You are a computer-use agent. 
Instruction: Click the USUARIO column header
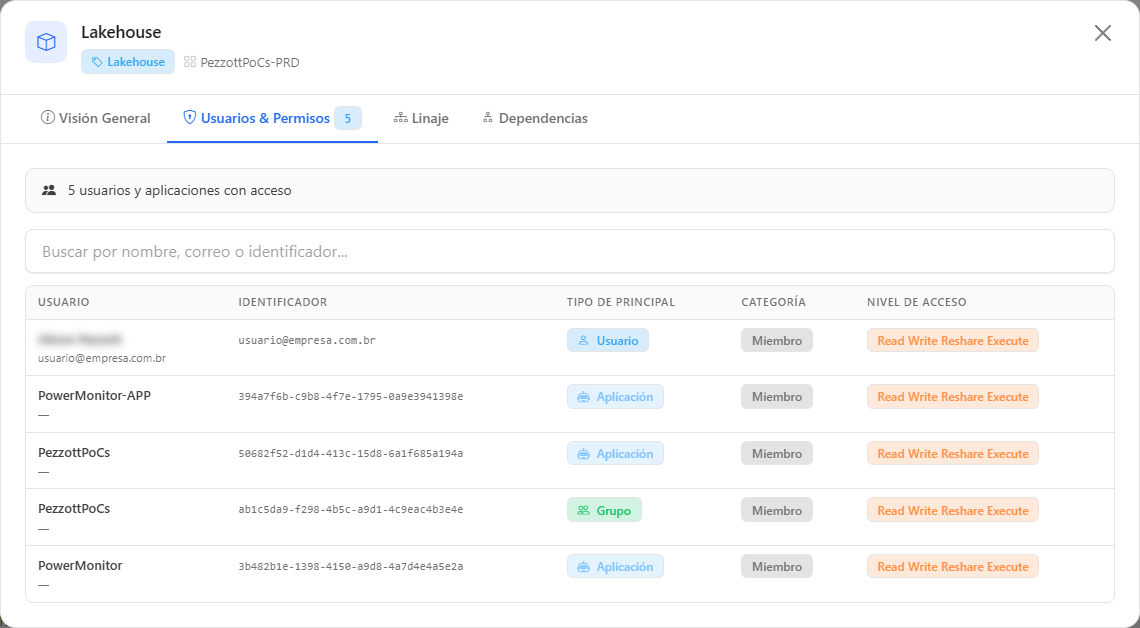[x=64, y=302]
